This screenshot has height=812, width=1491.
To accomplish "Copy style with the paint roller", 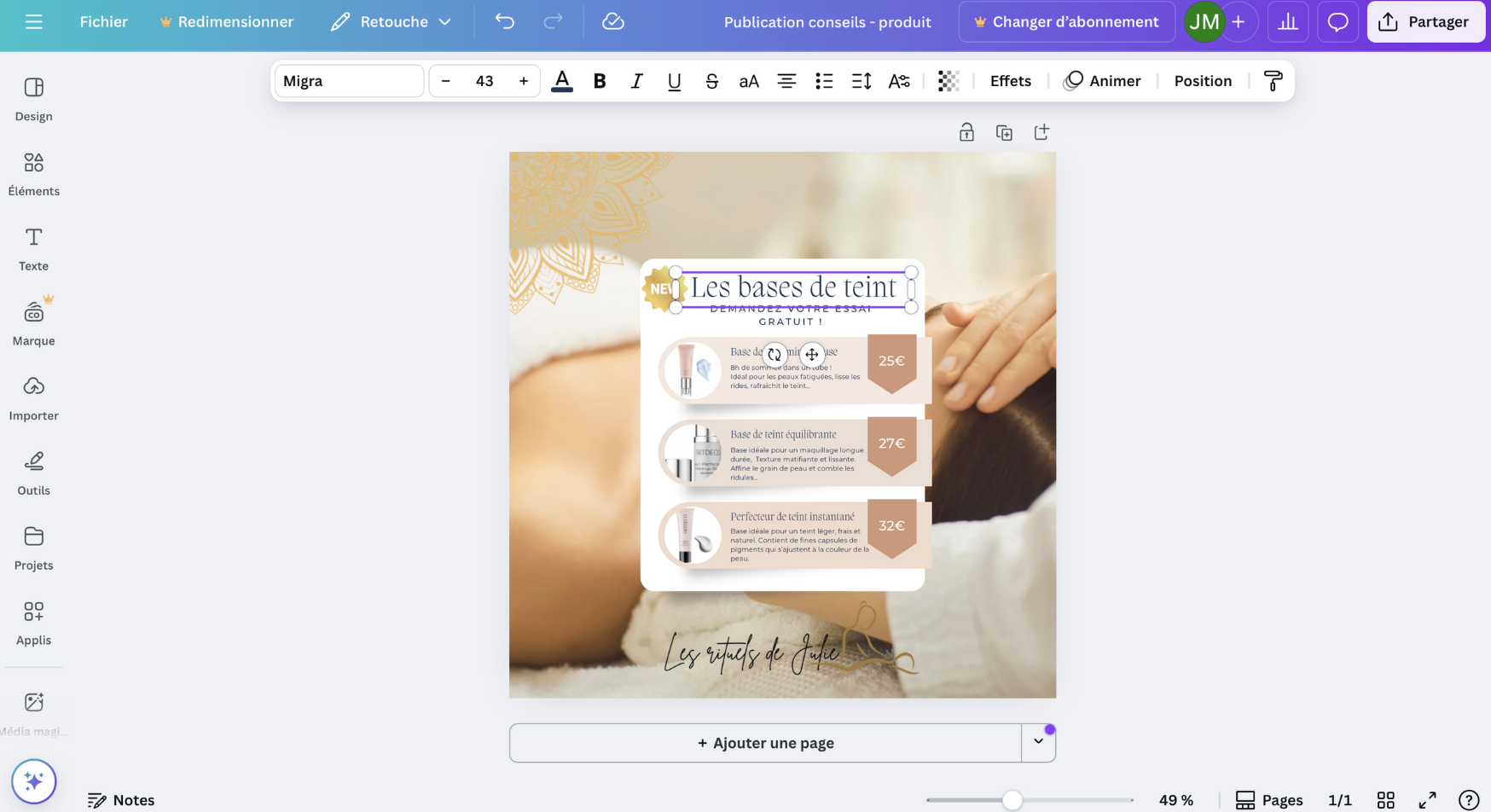I will (1273, 81).
